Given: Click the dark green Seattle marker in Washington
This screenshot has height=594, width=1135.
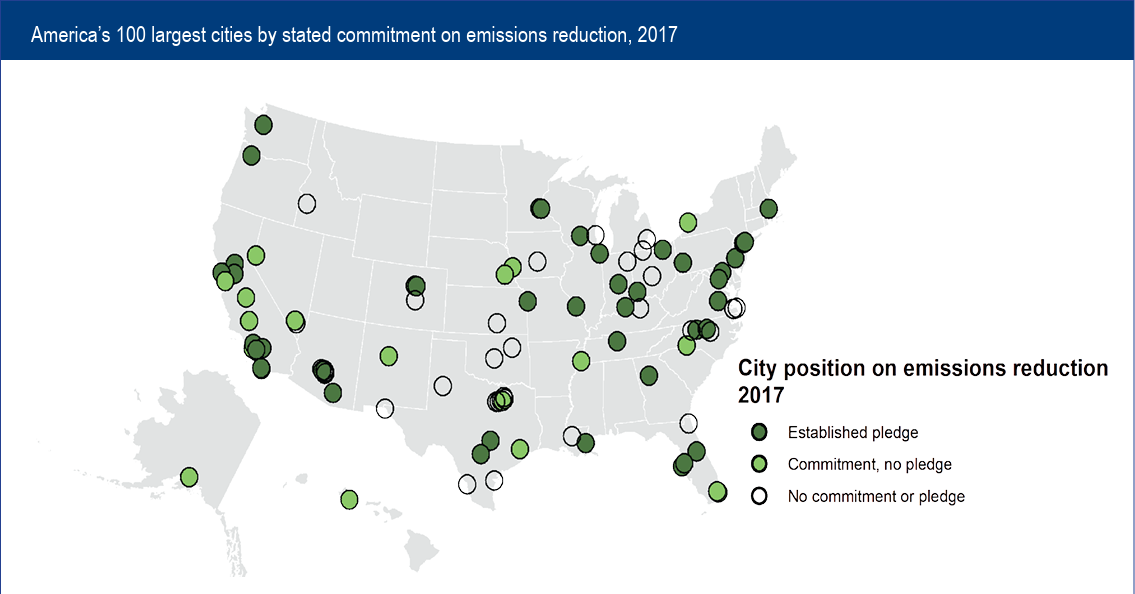Looking at the screenshot, I should [x=263, y=125].
